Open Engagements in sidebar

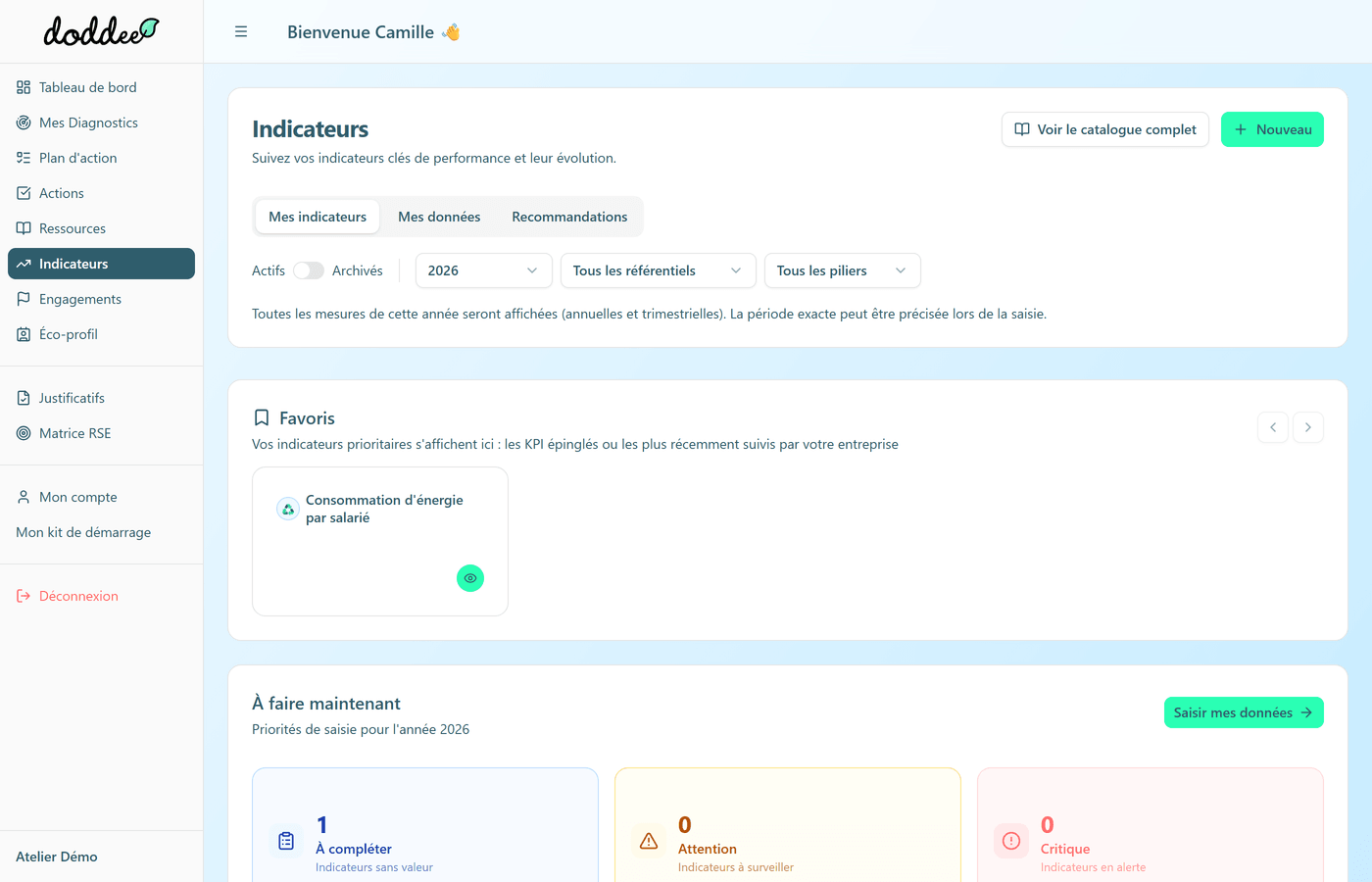[102, 299]
